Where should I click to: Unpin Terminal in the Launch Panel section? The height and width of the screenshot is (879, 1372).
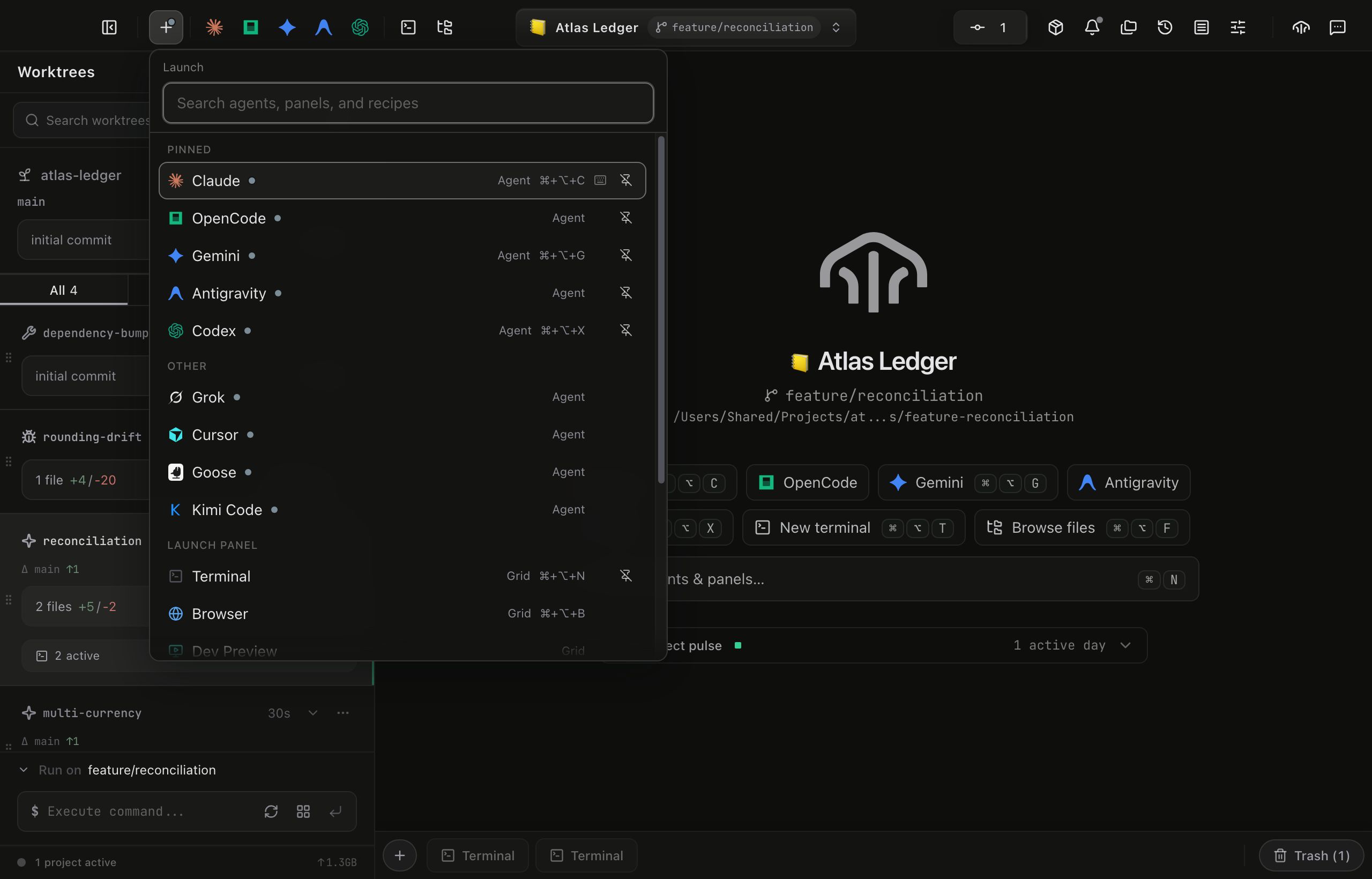pos(626,576)
